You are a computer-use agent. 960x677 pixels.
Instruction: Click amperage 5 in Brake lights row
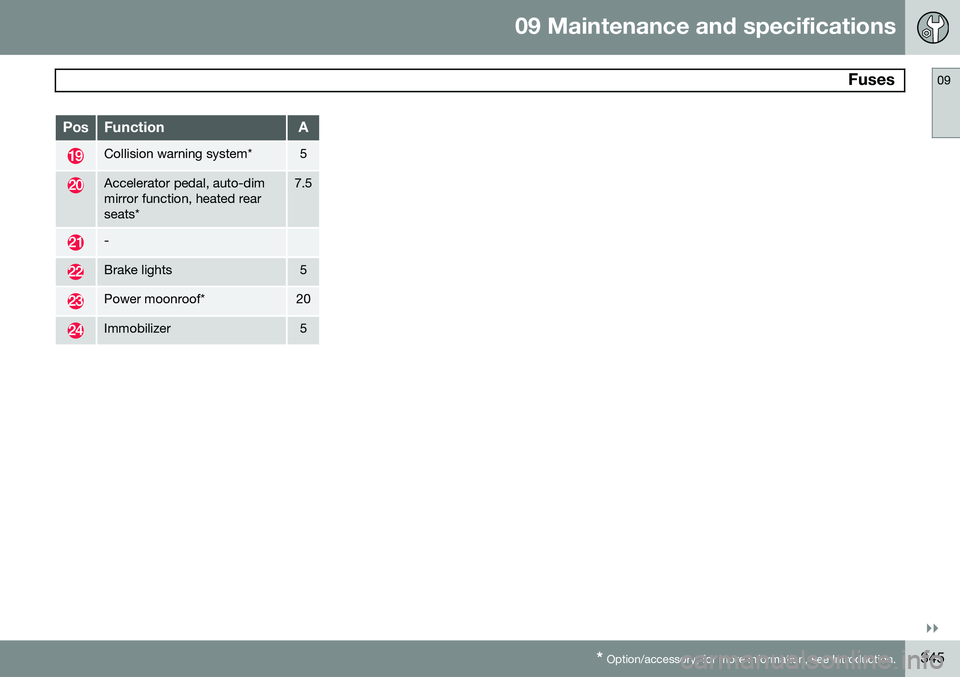point(303,270)
